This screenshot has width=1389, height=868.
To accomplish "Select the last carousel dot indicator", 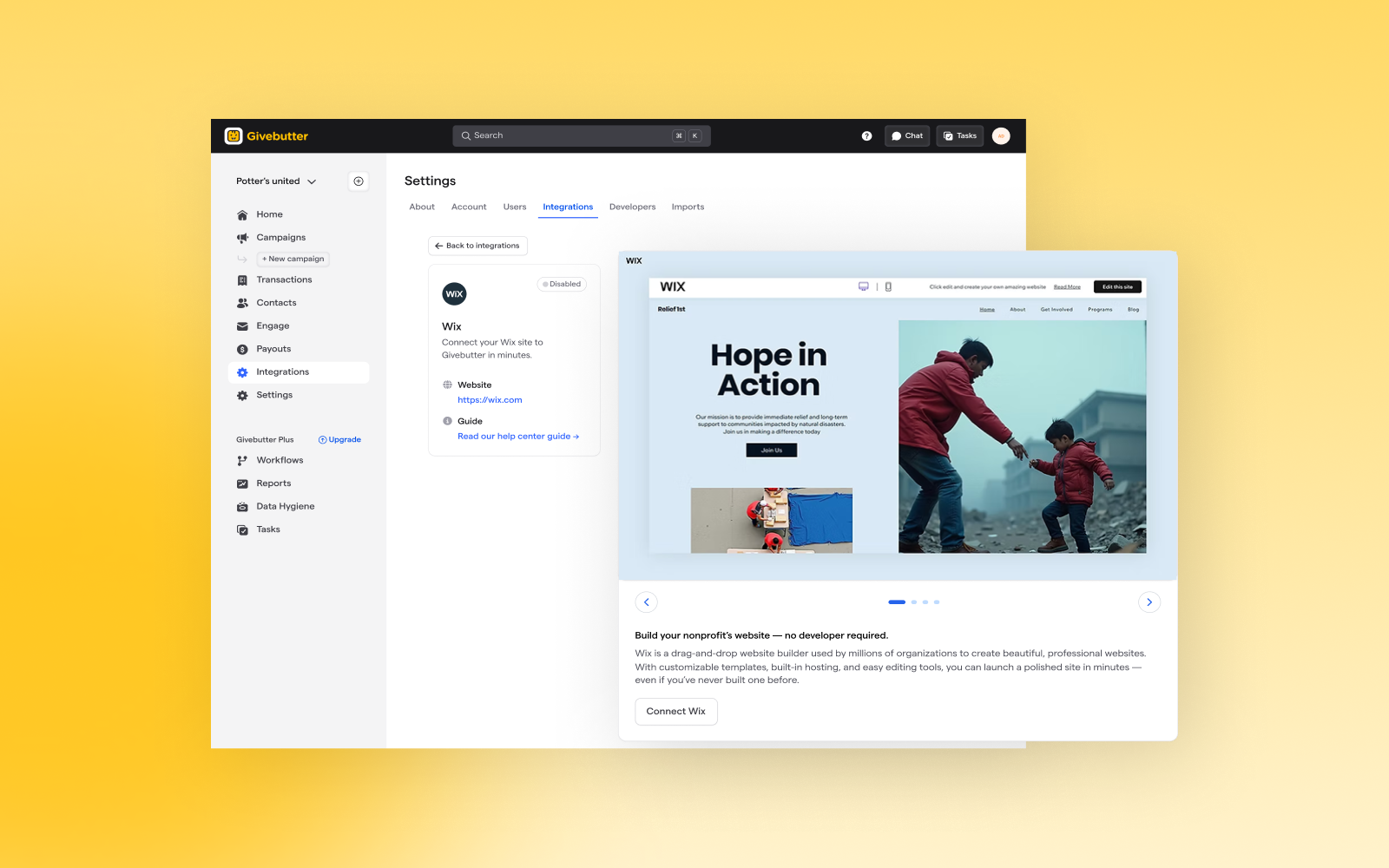I will pyautogui.click(x=937, y=602).
